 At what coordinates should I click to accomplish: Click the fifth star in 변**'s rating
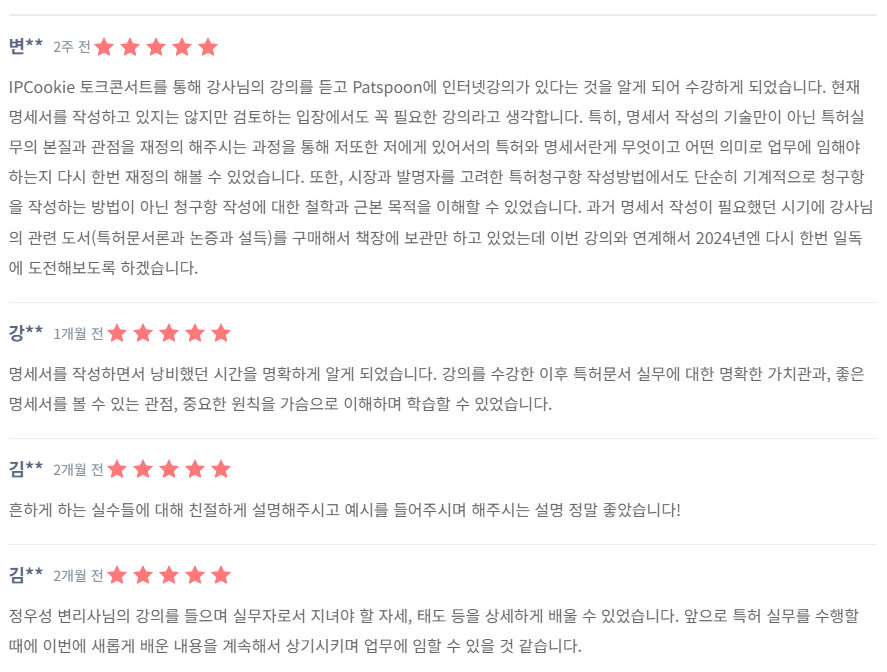click(208, 47)
